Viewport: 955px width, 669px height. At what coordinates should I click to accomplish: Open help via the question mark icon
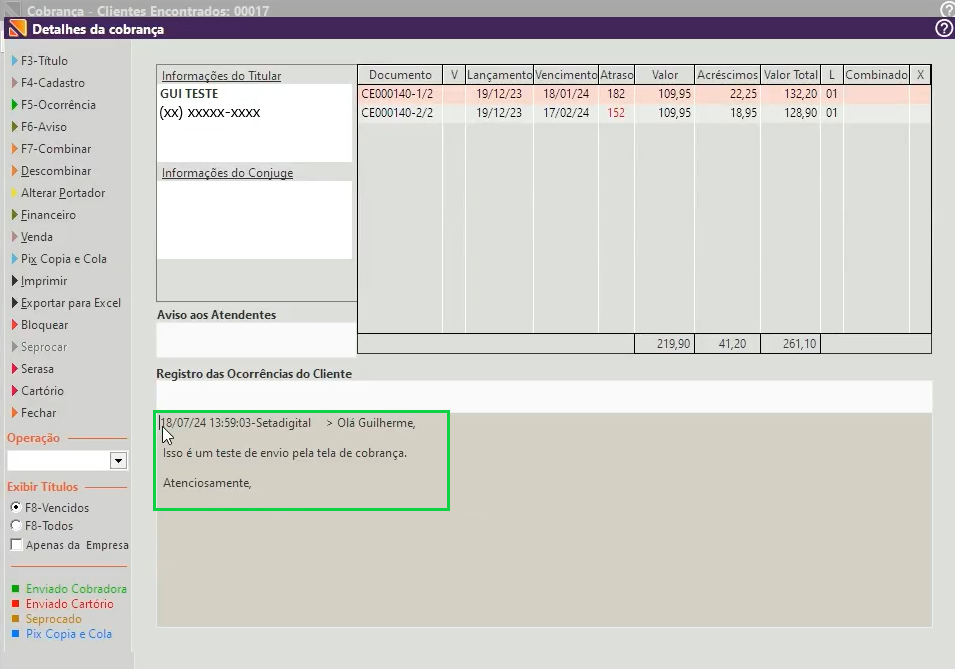943,28
